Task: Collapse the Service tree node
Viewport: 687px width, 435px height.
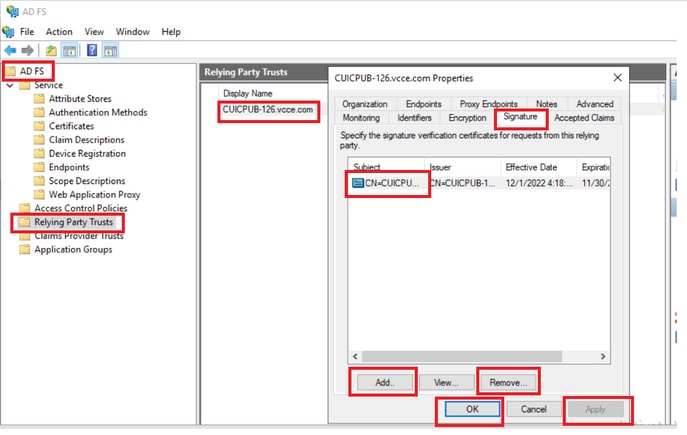Action: (x=10, y=85)
